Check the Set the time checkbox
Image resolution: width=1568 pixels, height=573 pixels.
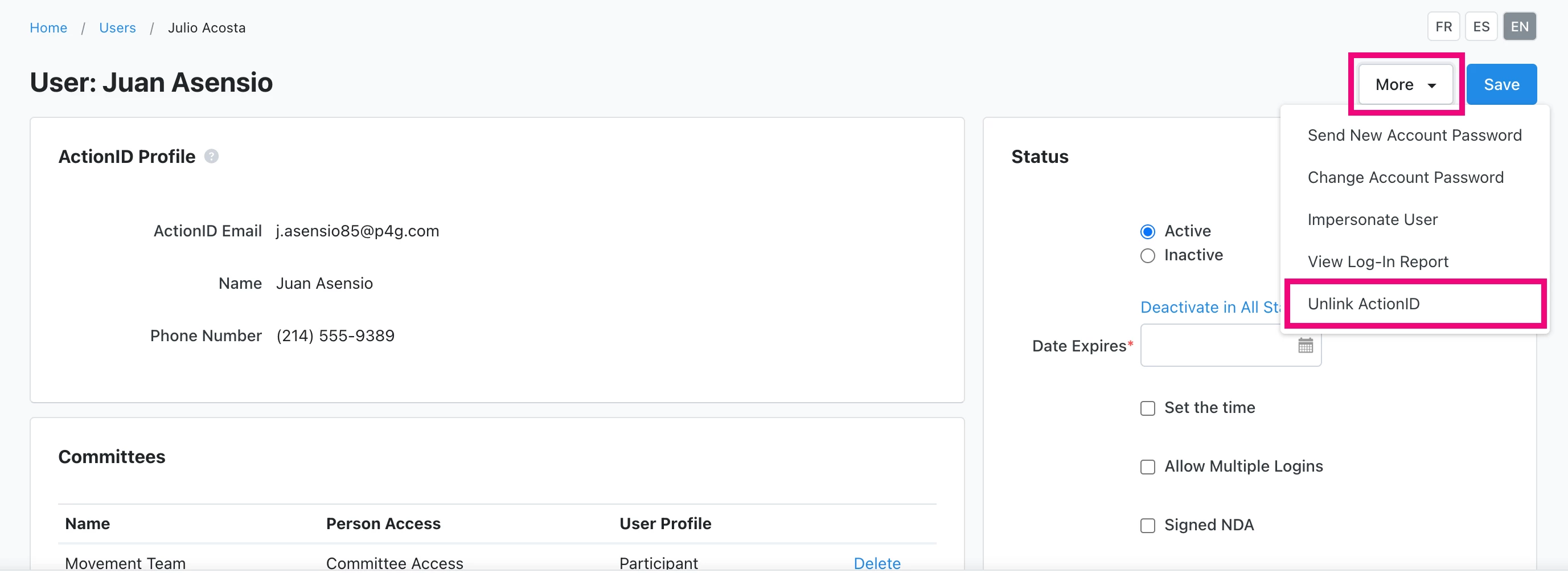click(x=1147, y=408)
